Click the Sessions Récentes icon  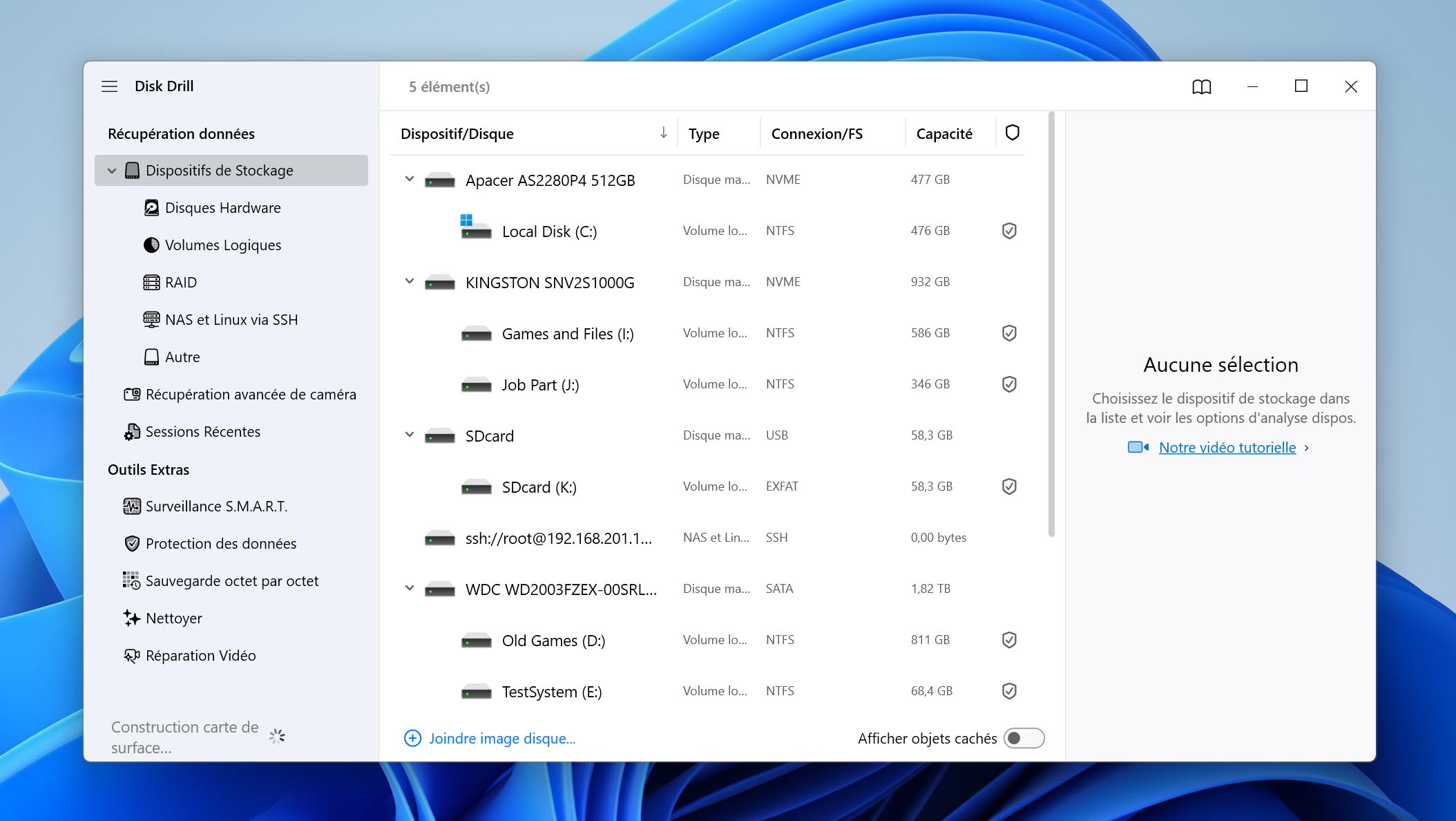[132, 432]
